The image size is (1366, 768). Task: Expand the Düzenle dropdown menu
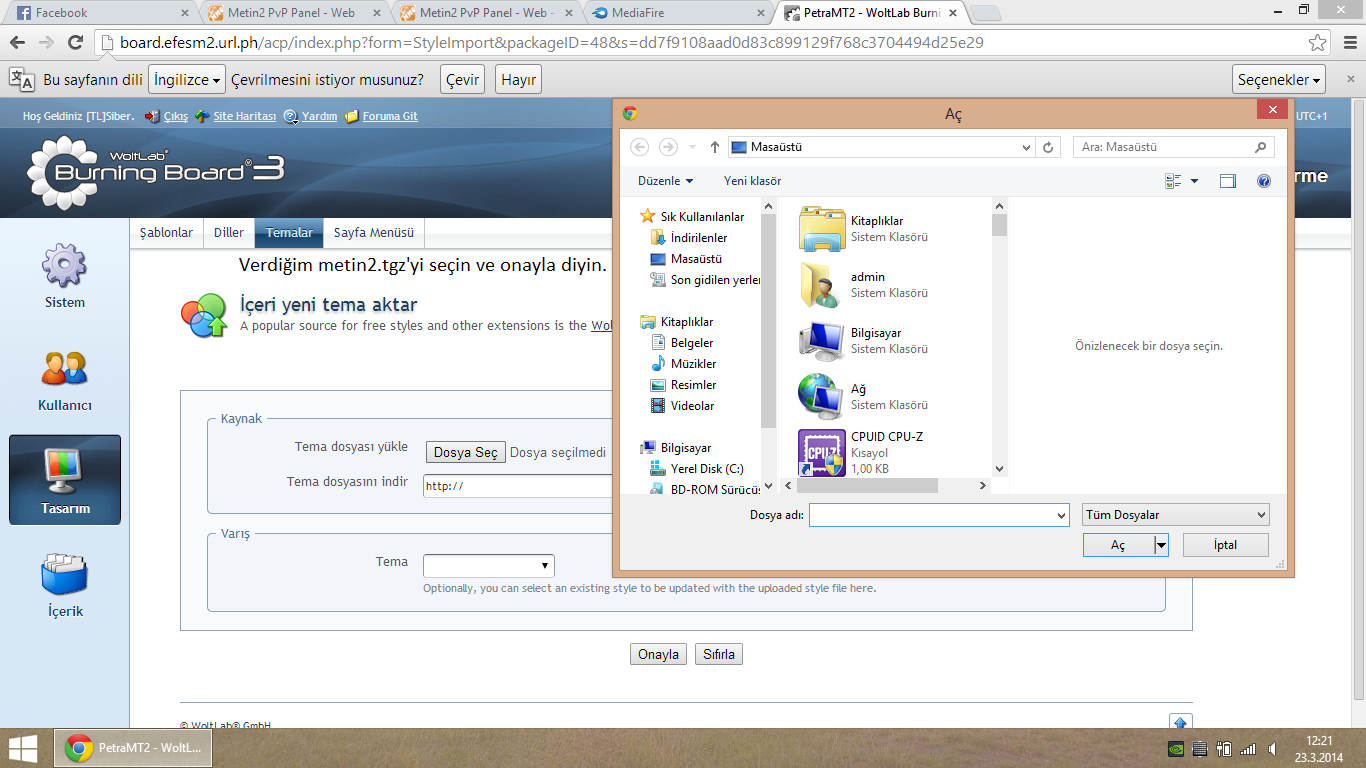(x=665, y=181)
